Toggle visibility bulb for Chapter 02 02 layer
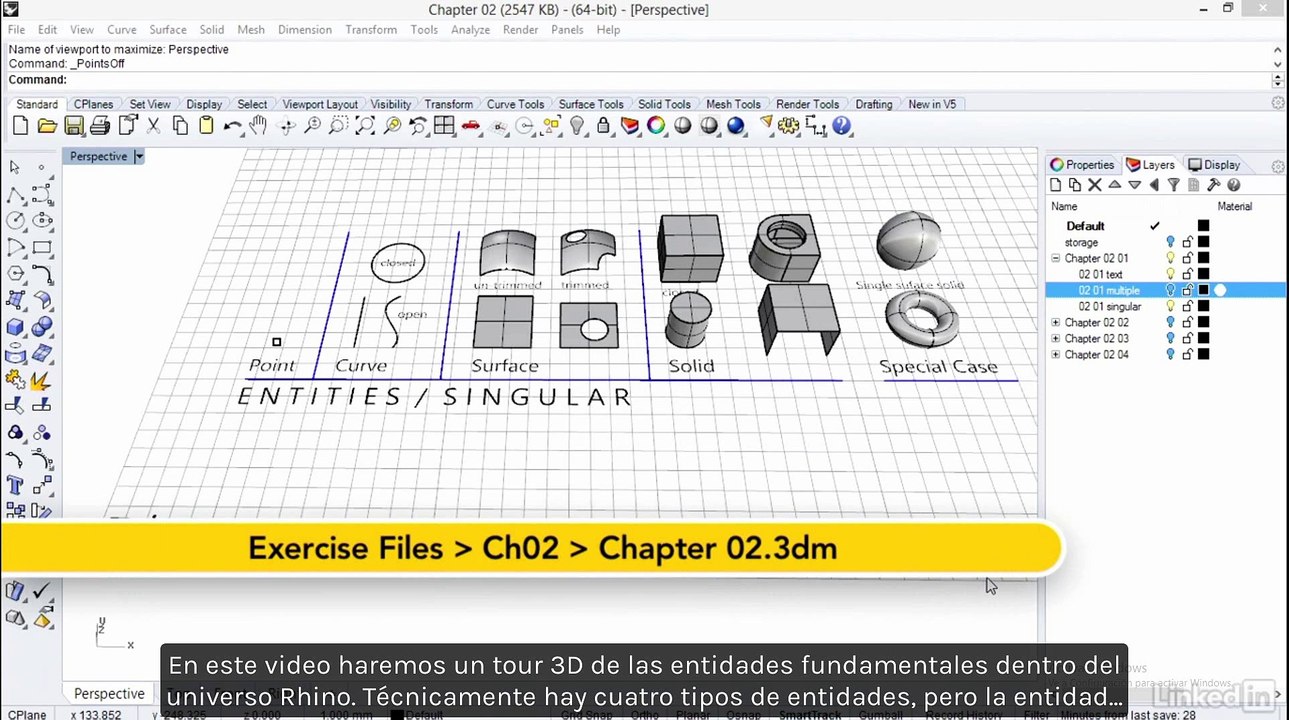1289x720 pixels. pyautogui.click(x=1170, y=322)
